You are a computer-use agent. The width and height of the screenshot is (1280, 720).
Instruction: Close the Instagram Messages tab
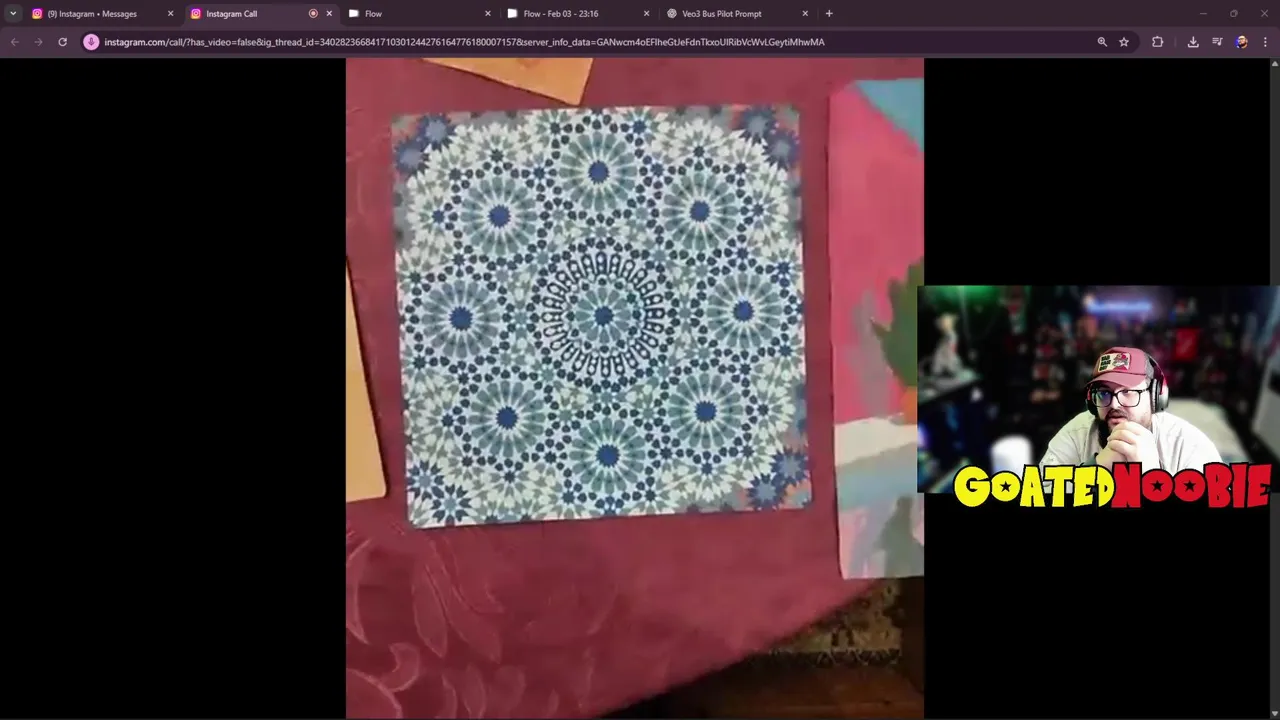[170, 14]
